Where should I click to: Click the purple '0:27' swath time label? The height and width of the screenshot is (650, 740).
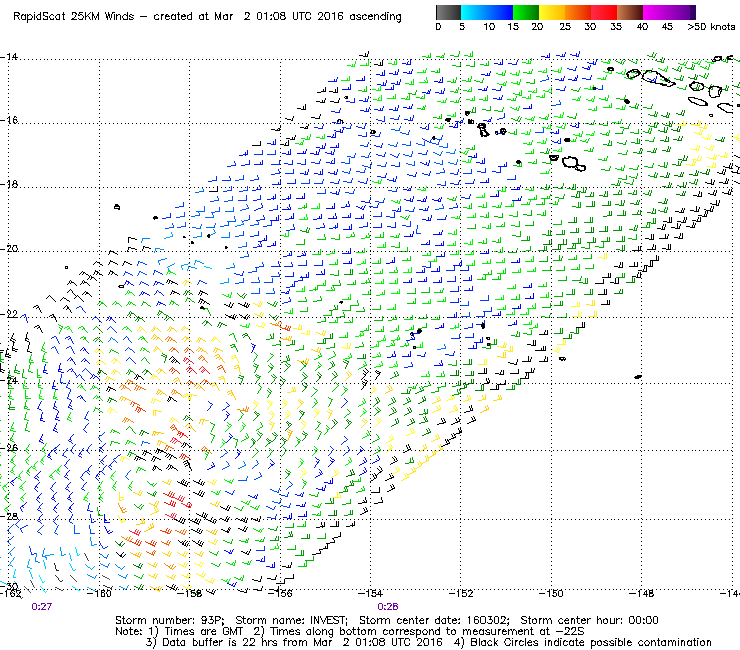(42, 607)
